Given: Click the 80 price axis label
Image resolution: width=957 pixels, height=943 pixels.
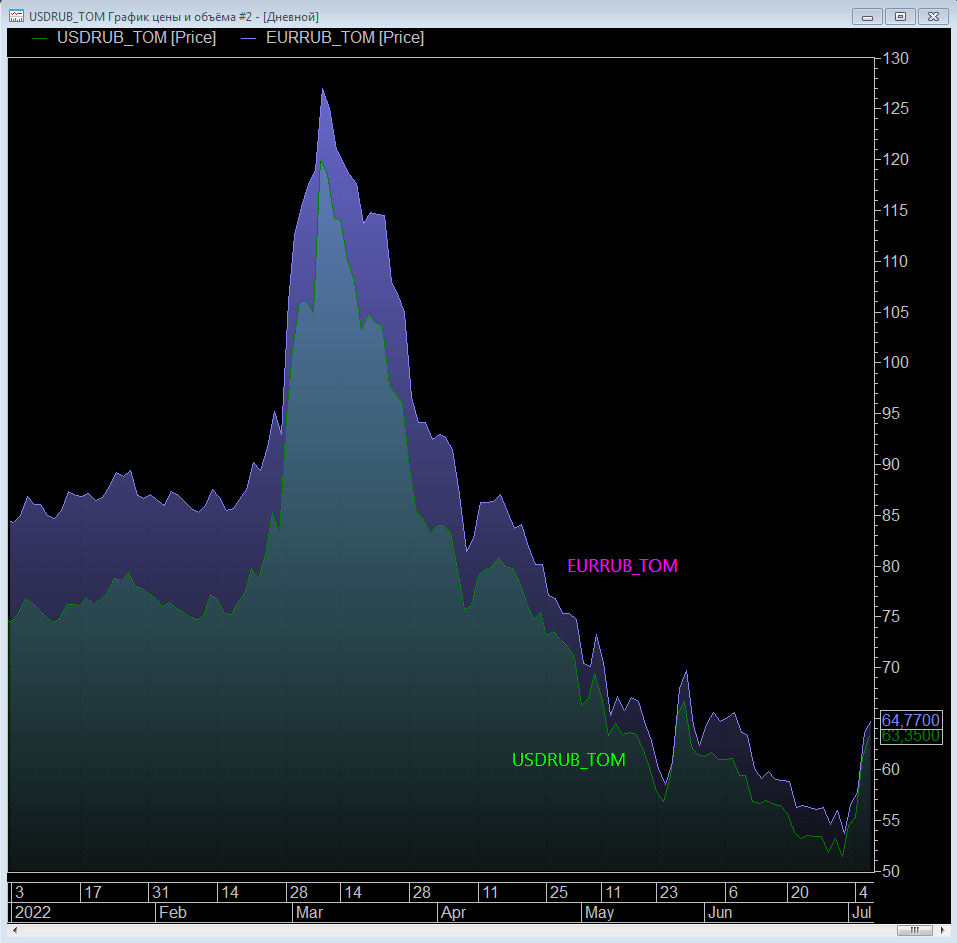Looking at the screenshot, I should click(x=891, y=566).
